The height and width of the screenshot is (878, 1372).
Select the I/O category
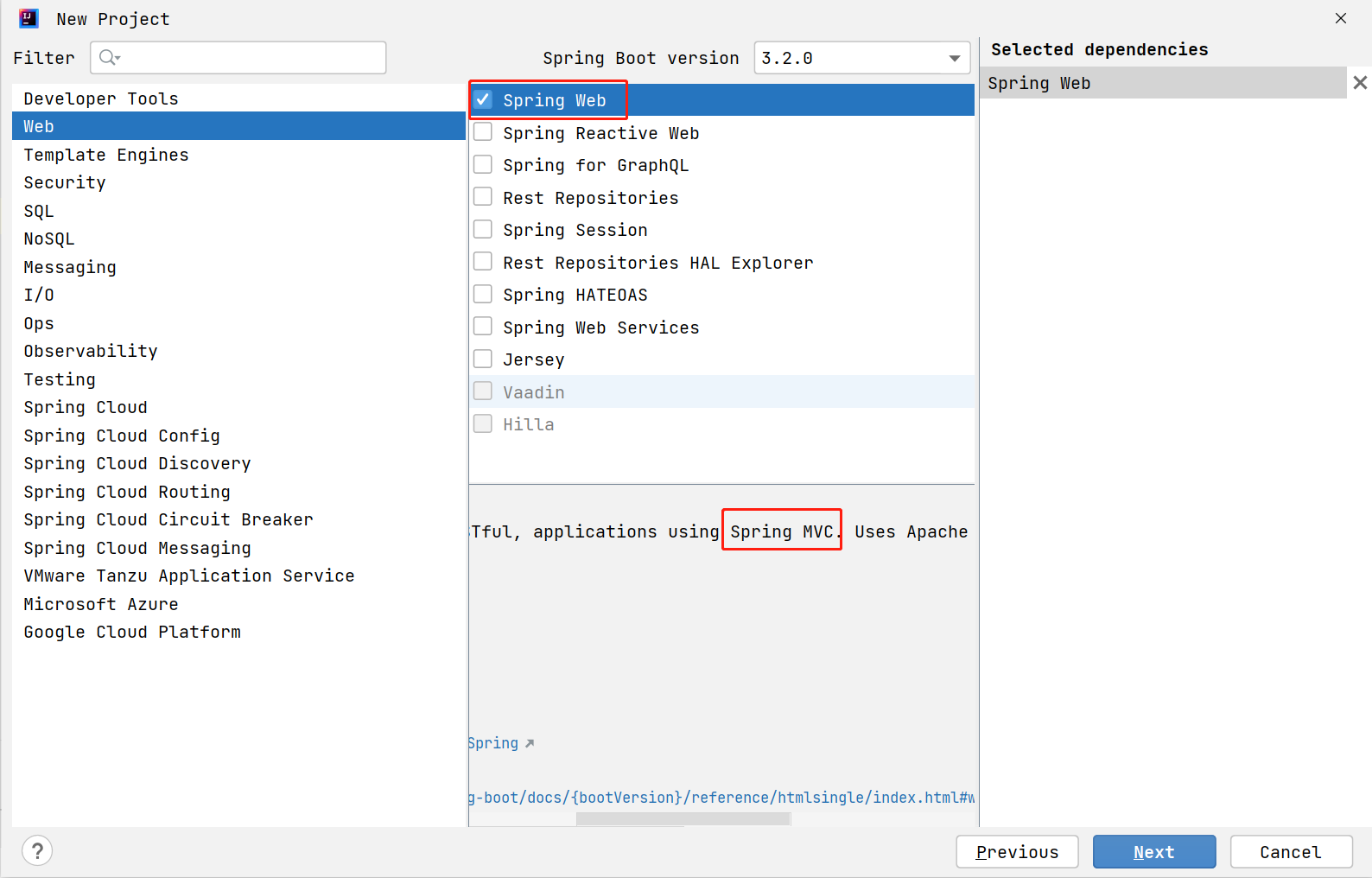click(x=238, y=295)
